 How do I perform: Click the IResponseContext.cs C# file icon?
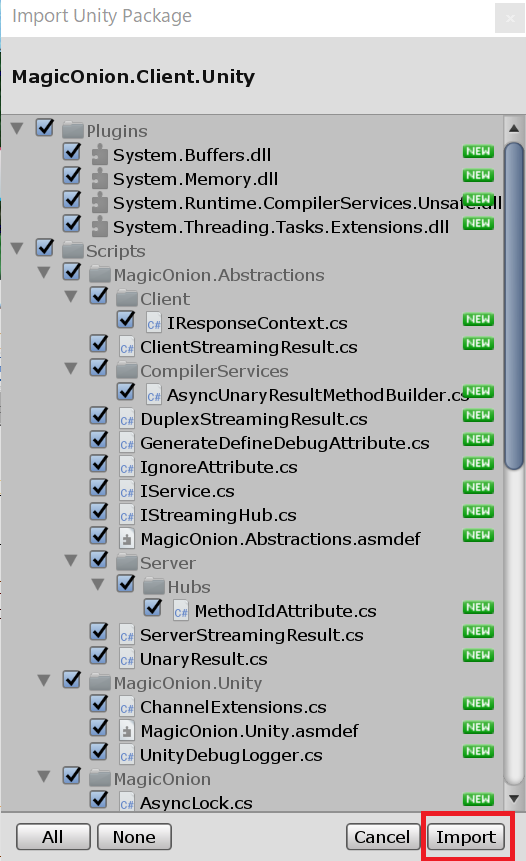pyautogui.click(x=154, y=323)
